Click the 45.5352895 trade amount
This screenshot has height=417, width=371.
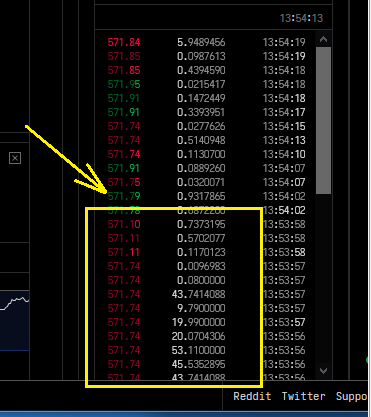(x=198, y=364)
